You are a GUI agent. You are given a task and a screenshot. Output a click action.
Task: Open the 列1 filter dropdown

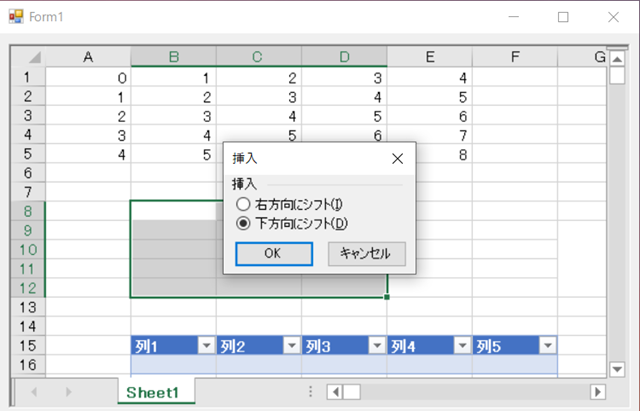(x=205, y=346)
